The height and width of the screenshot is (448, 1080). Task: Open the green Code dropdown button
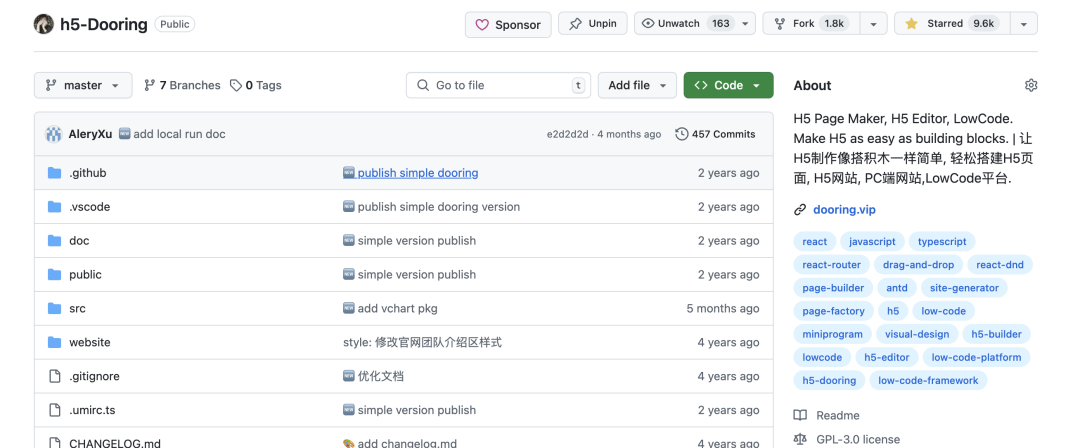click(x=728, y=85)
